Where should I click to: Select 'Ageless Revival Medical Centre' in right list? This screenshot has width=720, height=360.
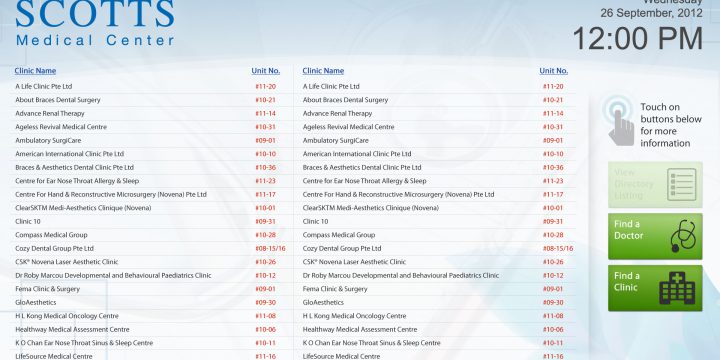click(349, 127)
